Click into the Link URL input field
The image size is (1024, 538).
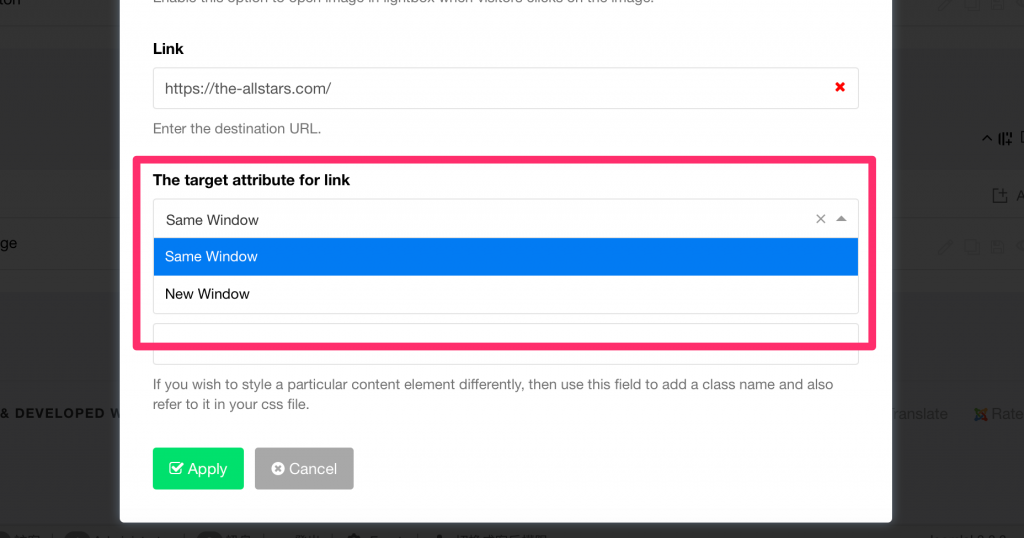tap(490, 88)
